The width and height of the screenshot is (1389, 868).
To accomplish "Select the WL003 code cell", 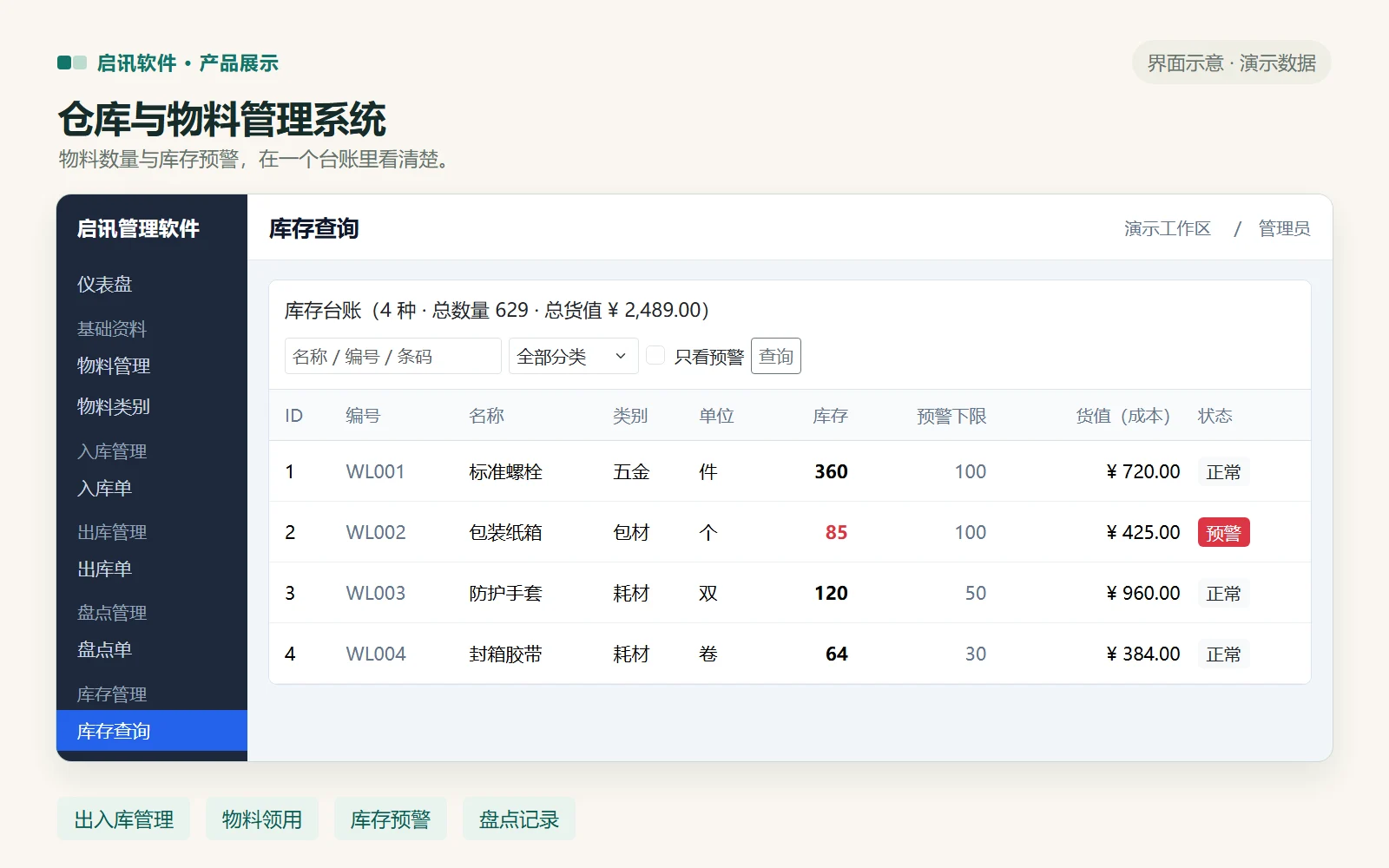I will pos(376,593).
